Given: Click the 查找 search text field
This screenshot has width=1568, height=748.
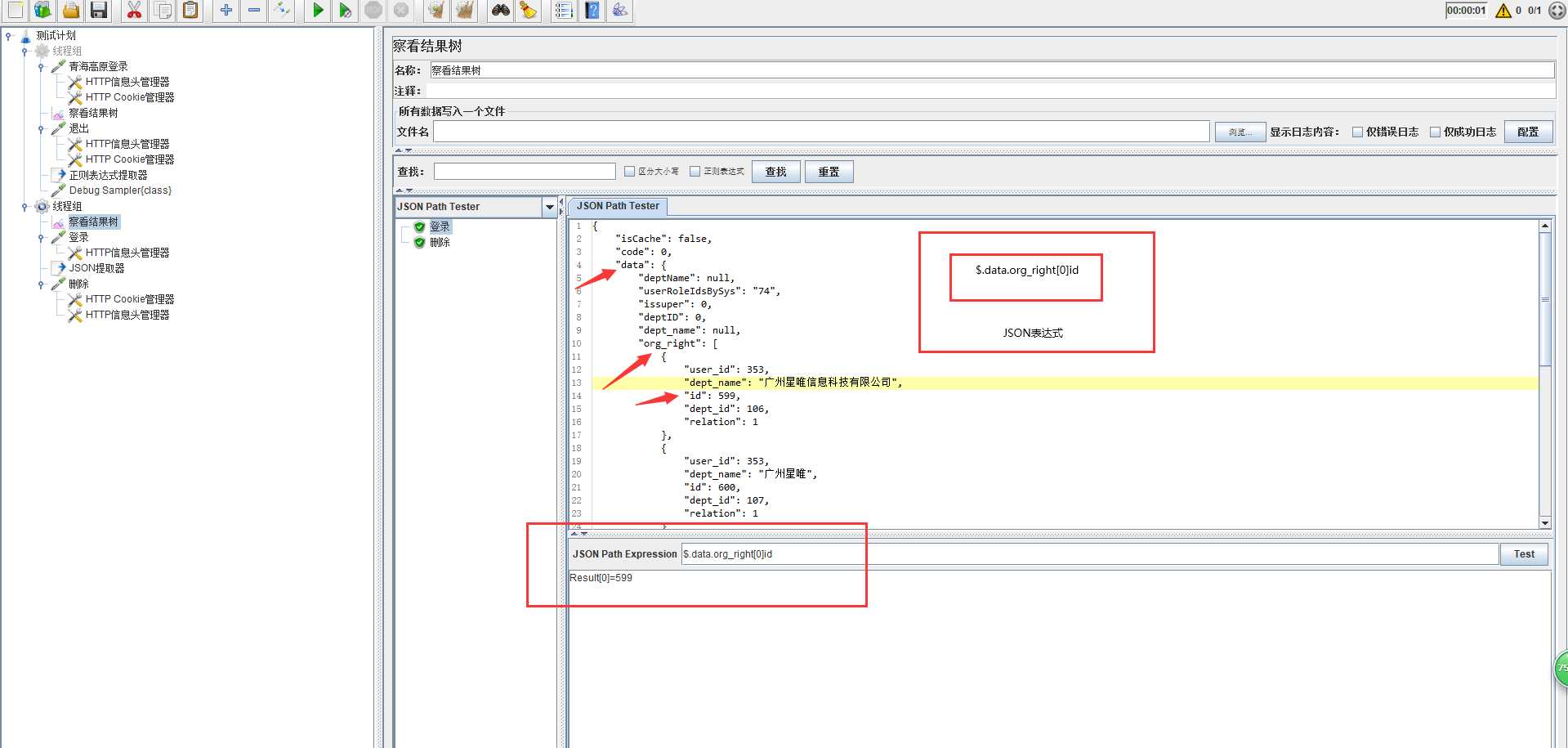Looking at the screenshot, I should point(525,172).
